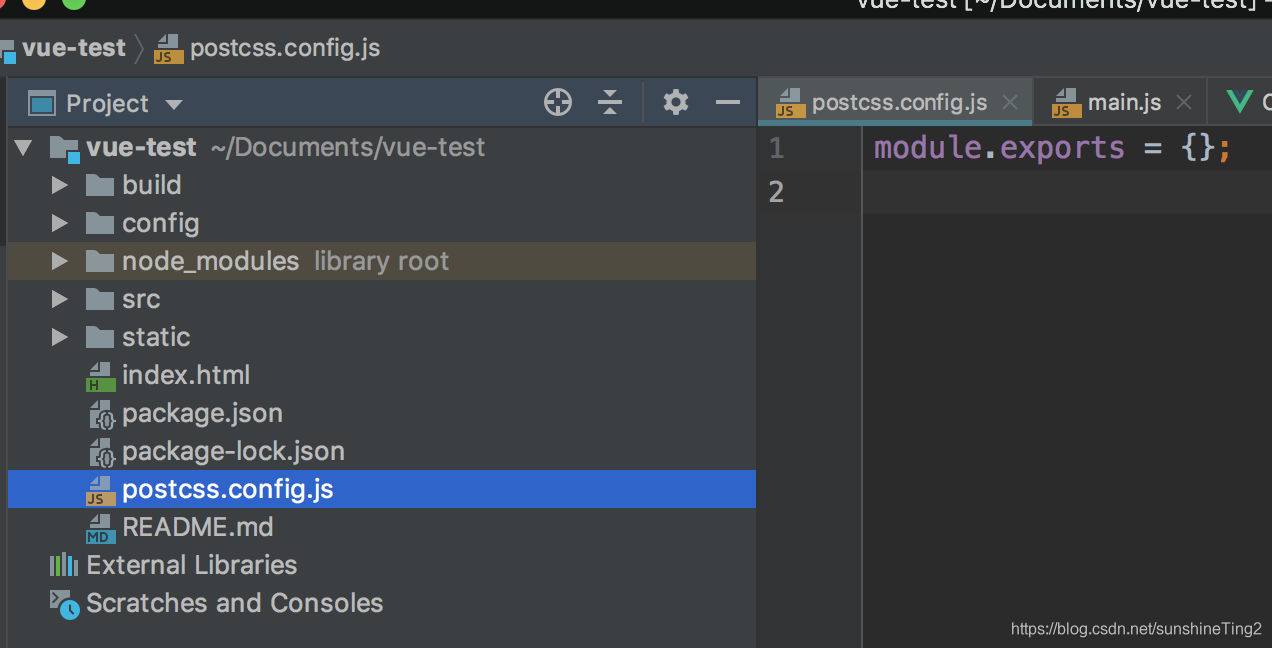The image size is (1272, 648).
Task: Click the package.json file icon
Action: click(x=102, y=414)
